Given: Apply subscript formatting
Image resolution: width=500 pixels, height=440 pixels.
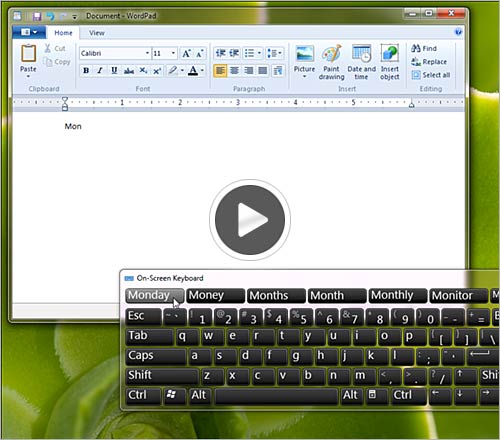Looking at the screenshot, I should pos(143,71).
